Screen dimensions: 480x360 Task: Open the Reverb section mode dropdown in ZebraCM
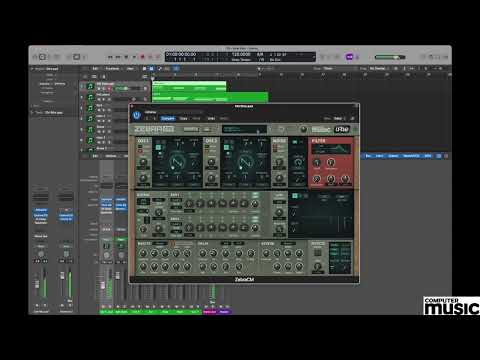(287, 244)
